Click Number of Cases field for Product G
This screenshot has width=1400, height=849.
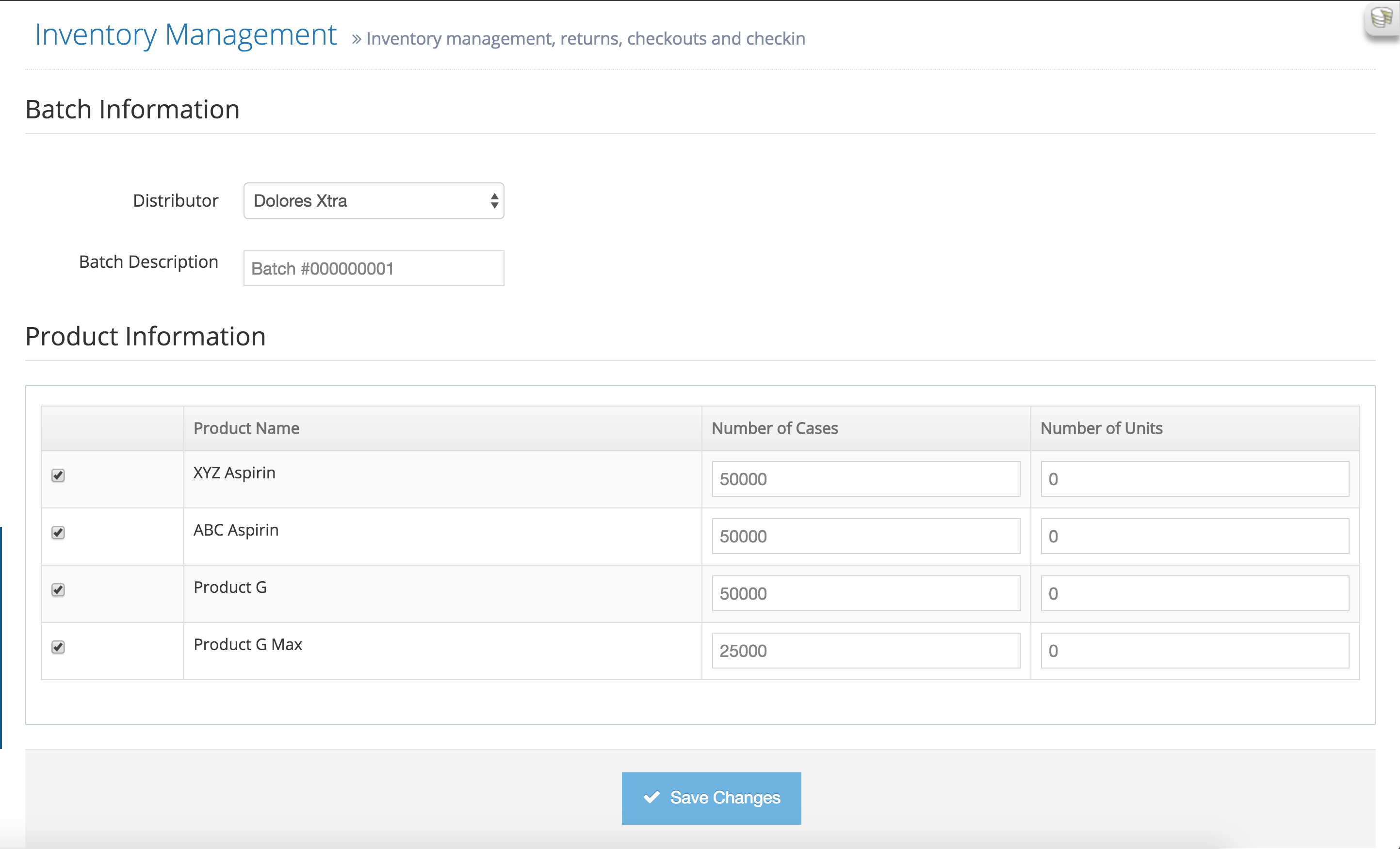point(865,594)
